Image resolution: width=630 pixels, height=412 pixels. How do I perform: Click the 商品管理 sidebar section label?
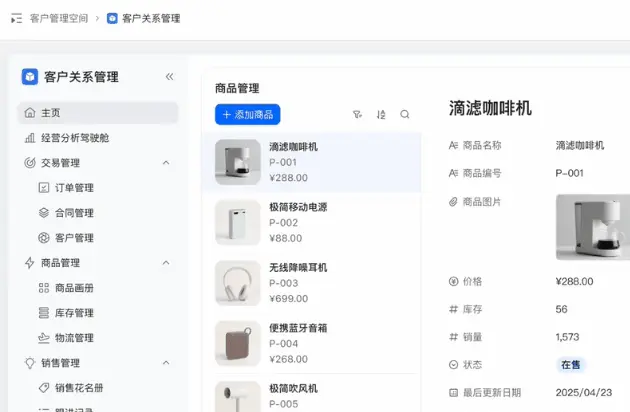[60, 263]
